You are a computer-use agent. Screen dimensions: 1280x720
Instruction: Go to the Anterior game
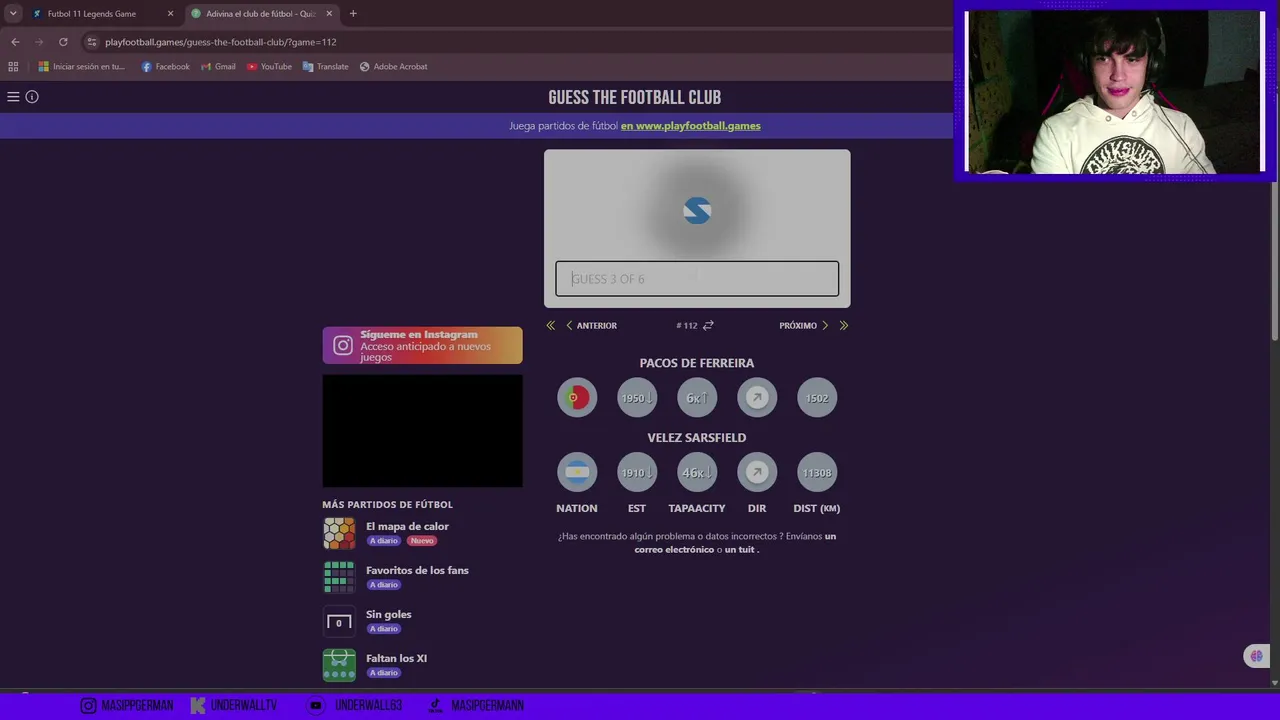[591, 326]
